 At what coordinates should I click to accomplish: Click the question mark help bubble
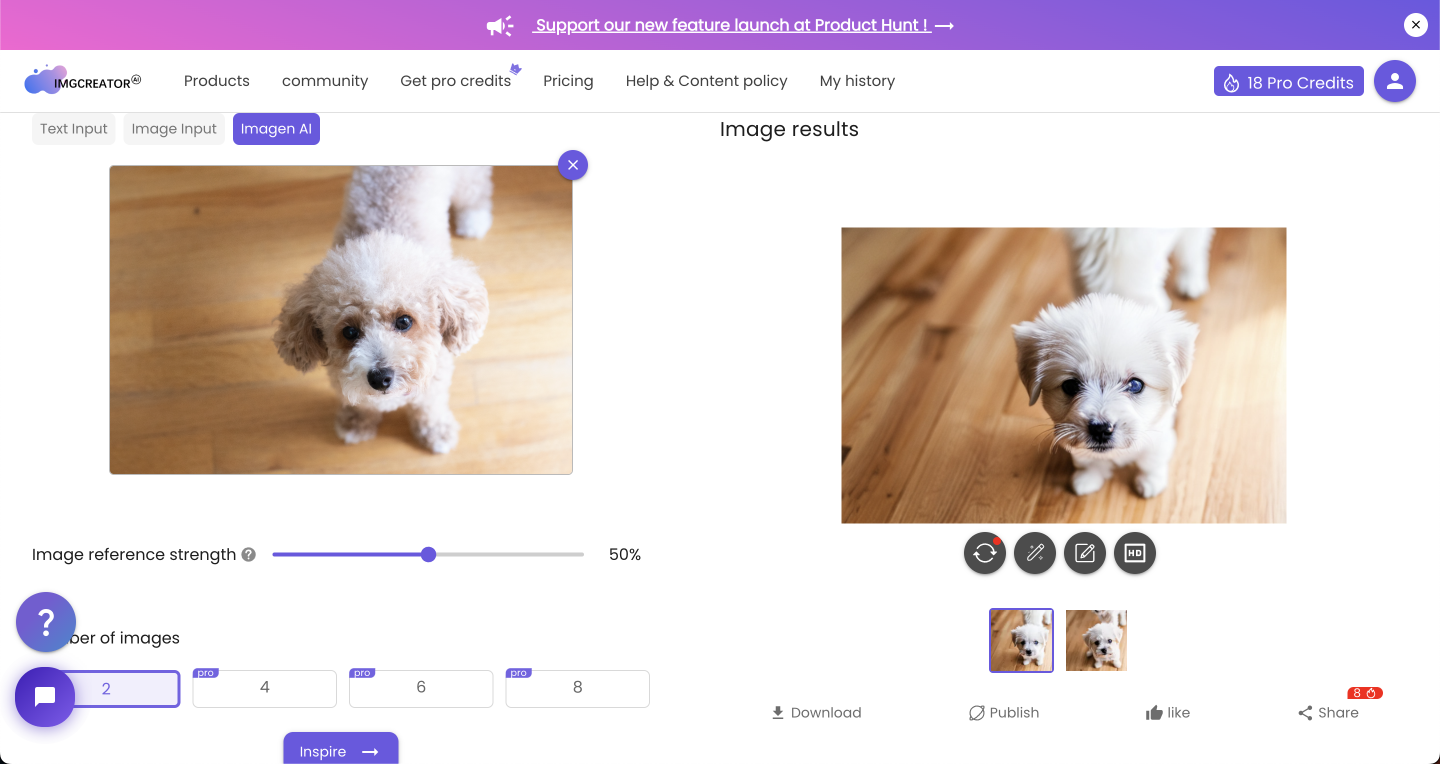[x=46, y=622]
